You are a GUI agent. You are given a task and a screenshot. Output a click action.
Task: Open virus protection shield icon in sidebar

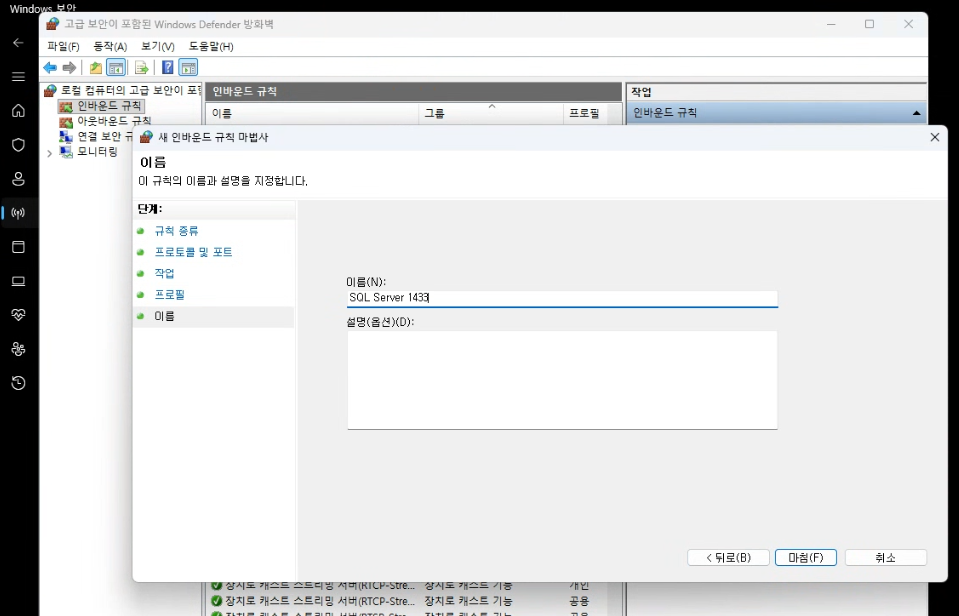click(x=18, y=144)
